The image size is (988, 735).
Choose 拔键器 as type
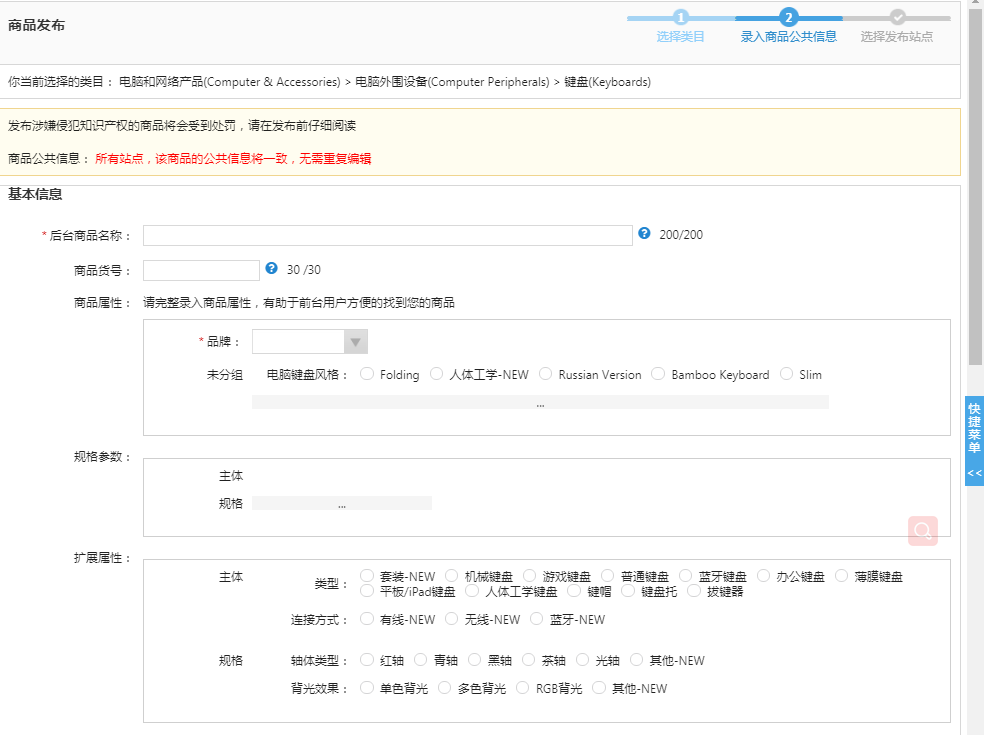pyautogui.click(x=694, y=591)
